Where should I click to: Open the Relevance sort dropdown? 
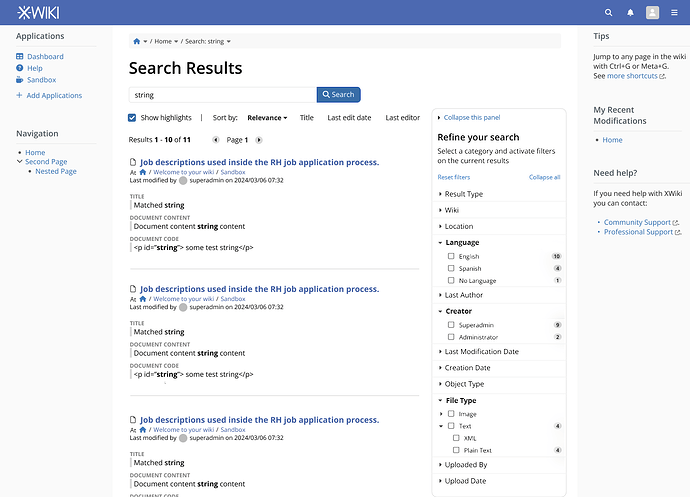pos(267,118)
